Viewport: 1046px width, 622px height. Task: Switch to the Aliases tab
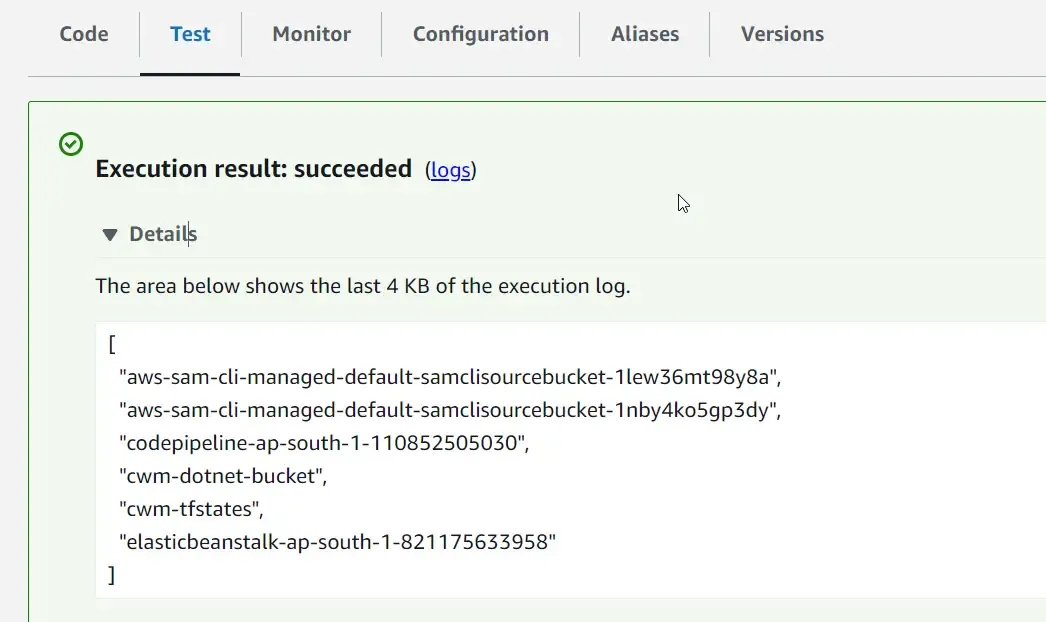645,33
